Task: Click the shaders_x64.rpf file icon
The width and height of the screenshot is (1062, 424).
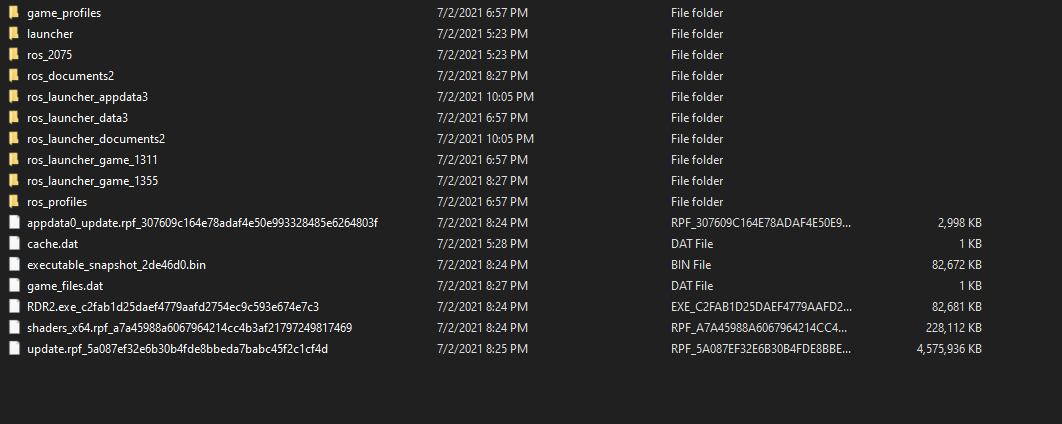Action: pyautogui.click(x=14, y=327)
